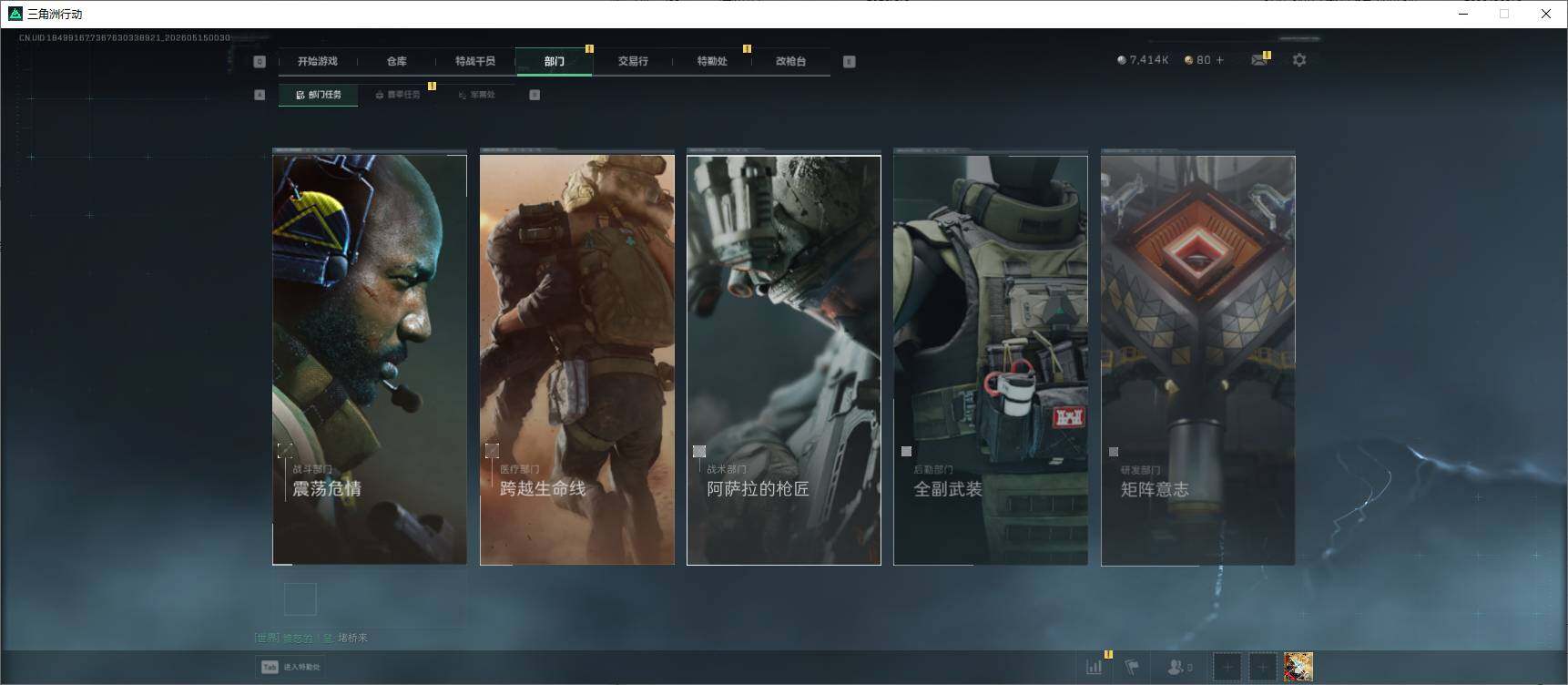Open the 全副武装 logistics department card
Screen dimensions: 1568x685
[x=991, y=360]
